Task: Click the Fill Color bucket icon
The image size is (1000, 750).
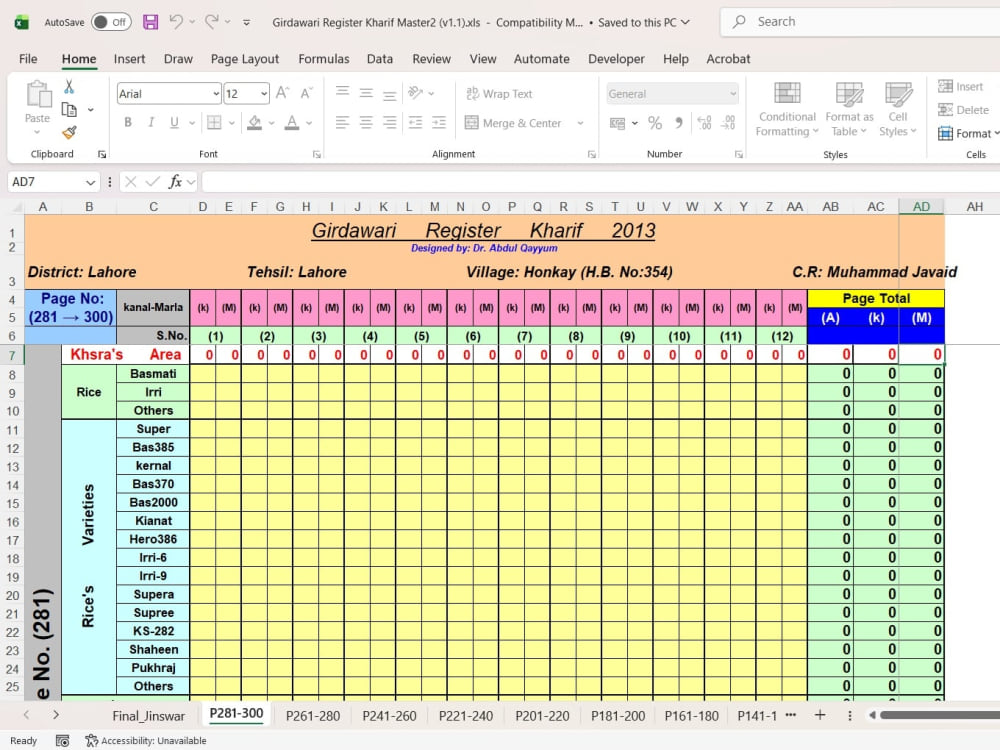Action: [254, 122]
